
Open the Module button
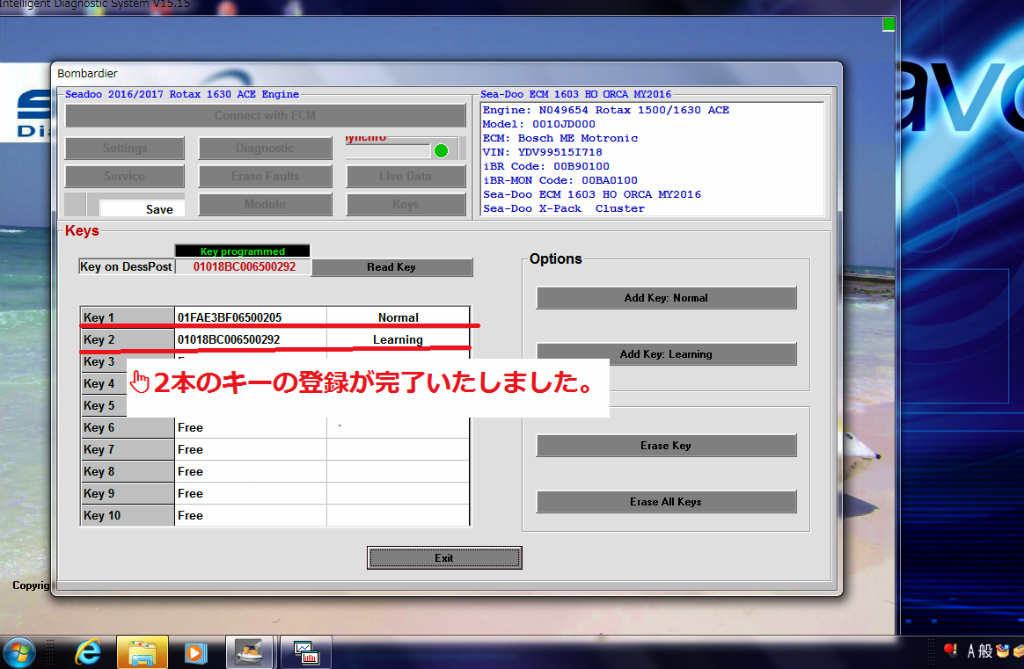[x=265, y=204]
